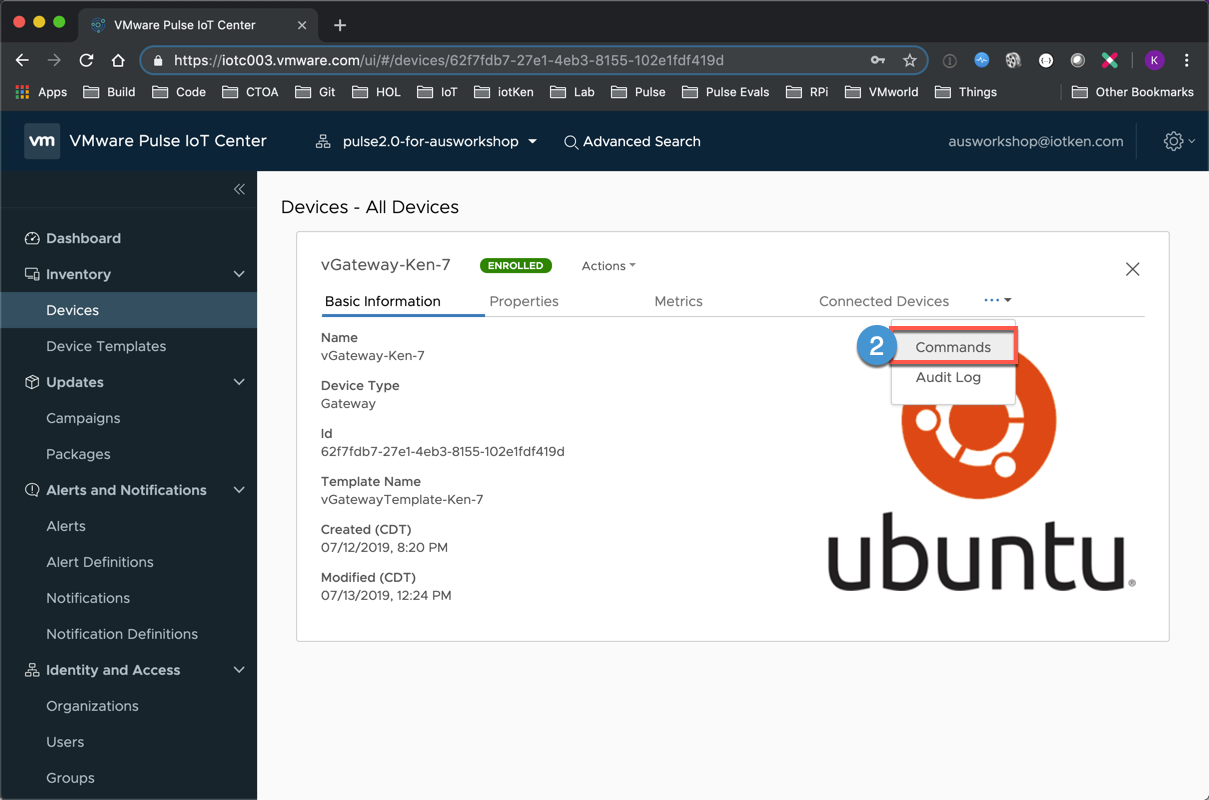The image size is (1209, 800).
Task: Click the Identity and Access hierarchy icon
Action: (32, 670)
